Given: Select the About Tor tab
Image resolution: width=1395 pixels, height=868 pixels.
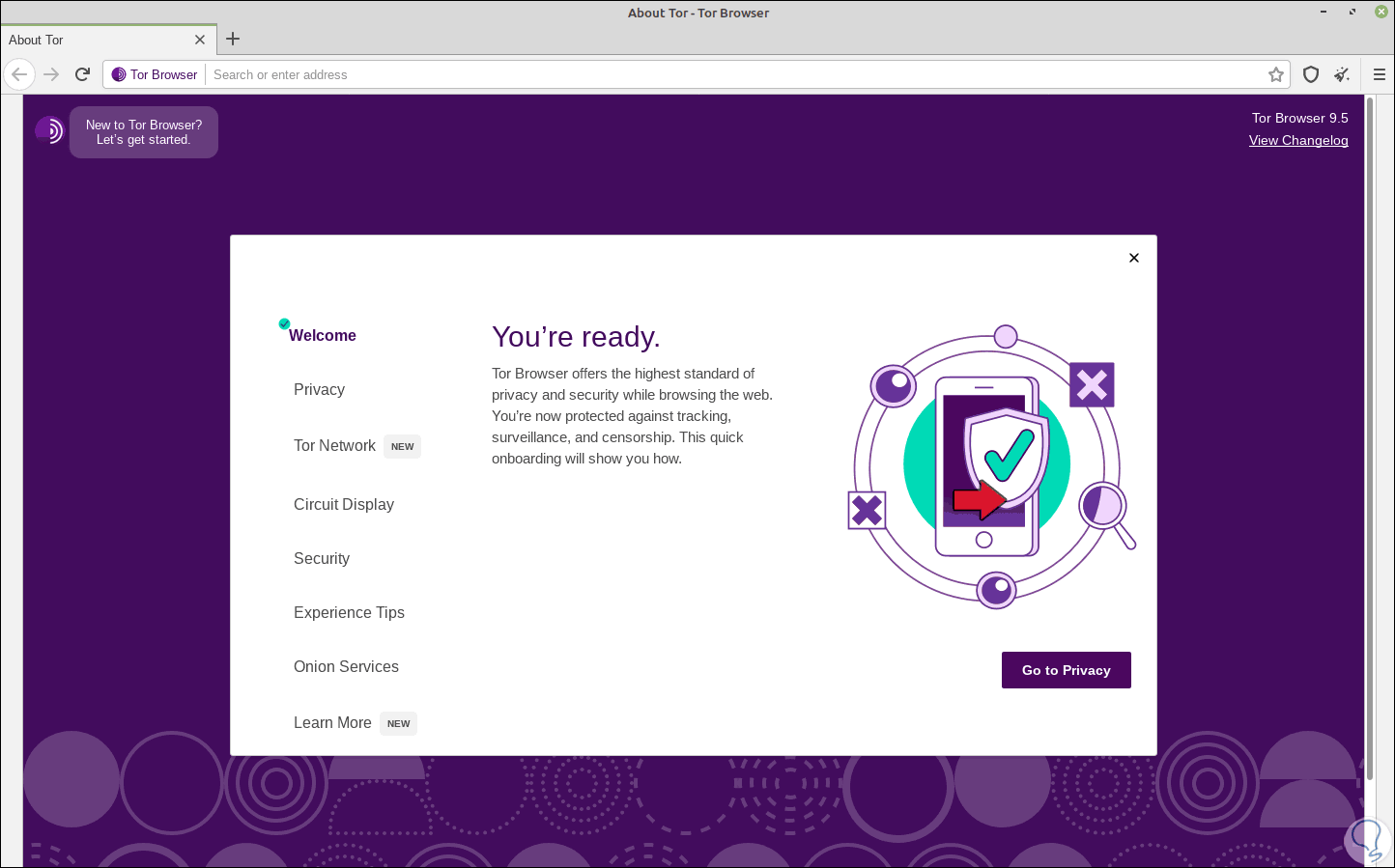Looking at the screenshot, I should pyautogui.click(x=106, y=40).
